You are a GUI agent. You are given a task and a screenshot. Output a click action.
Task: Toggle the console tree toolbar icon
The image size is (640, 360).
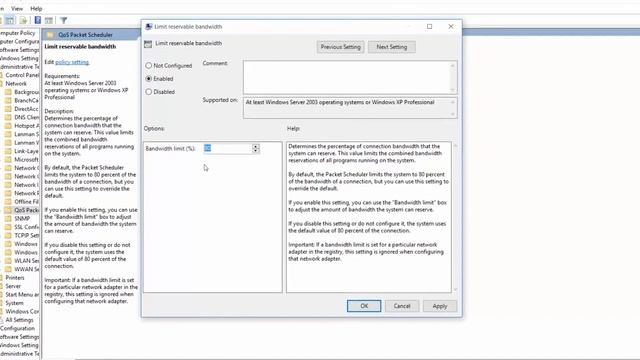(10, 20)
